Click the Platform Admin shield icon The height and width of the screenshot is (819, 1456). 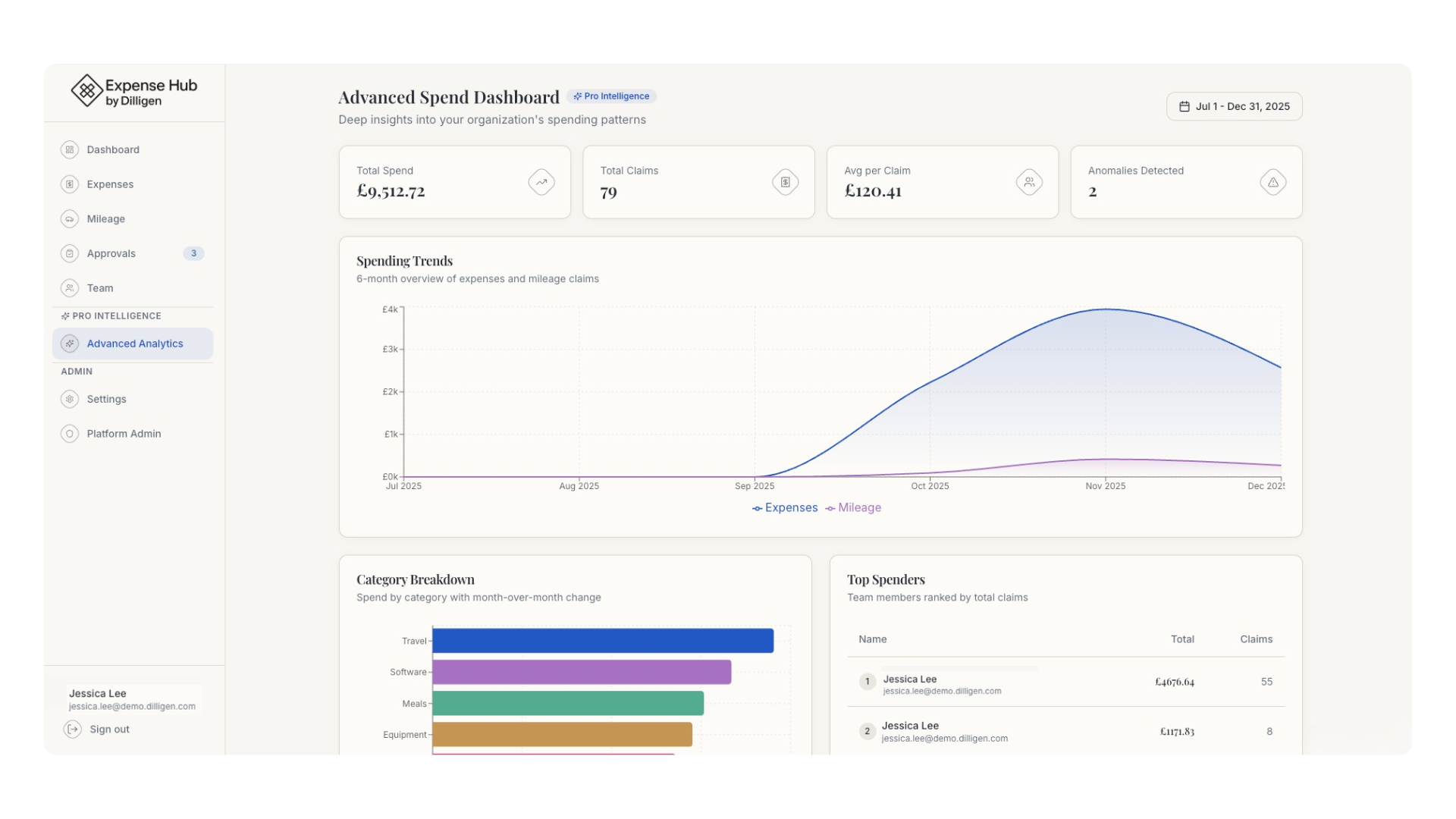tap(70, 434)
